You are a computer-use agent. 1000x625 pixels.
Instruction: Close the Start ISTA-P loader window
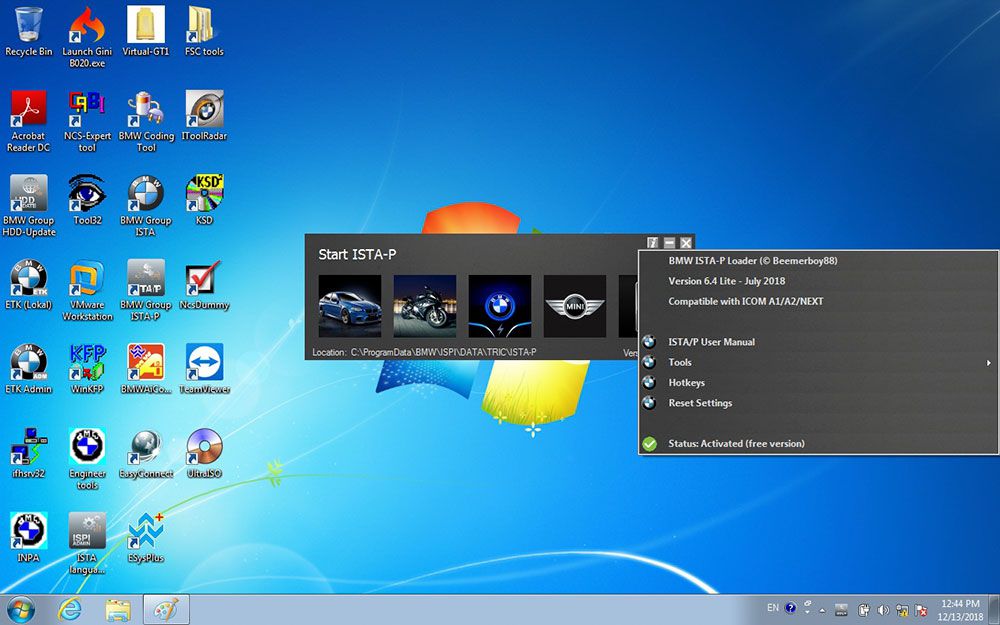(x=686, y=242)
